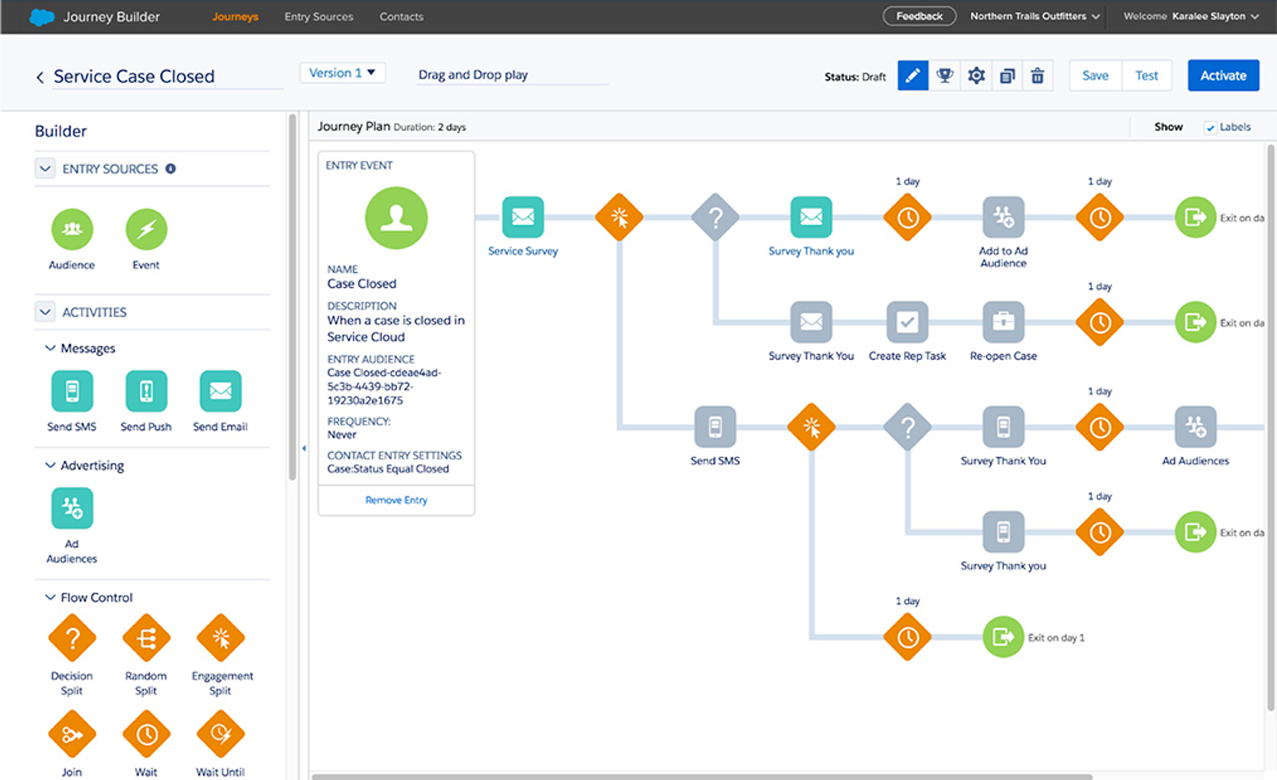Choose the Random Split flow control
The image size is (1277, 780).
[146, 637]
